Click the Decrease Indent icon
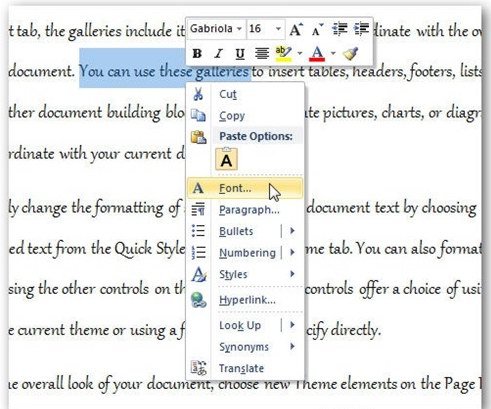This screenshot has width=491, height=409. (x=340, y=29)
